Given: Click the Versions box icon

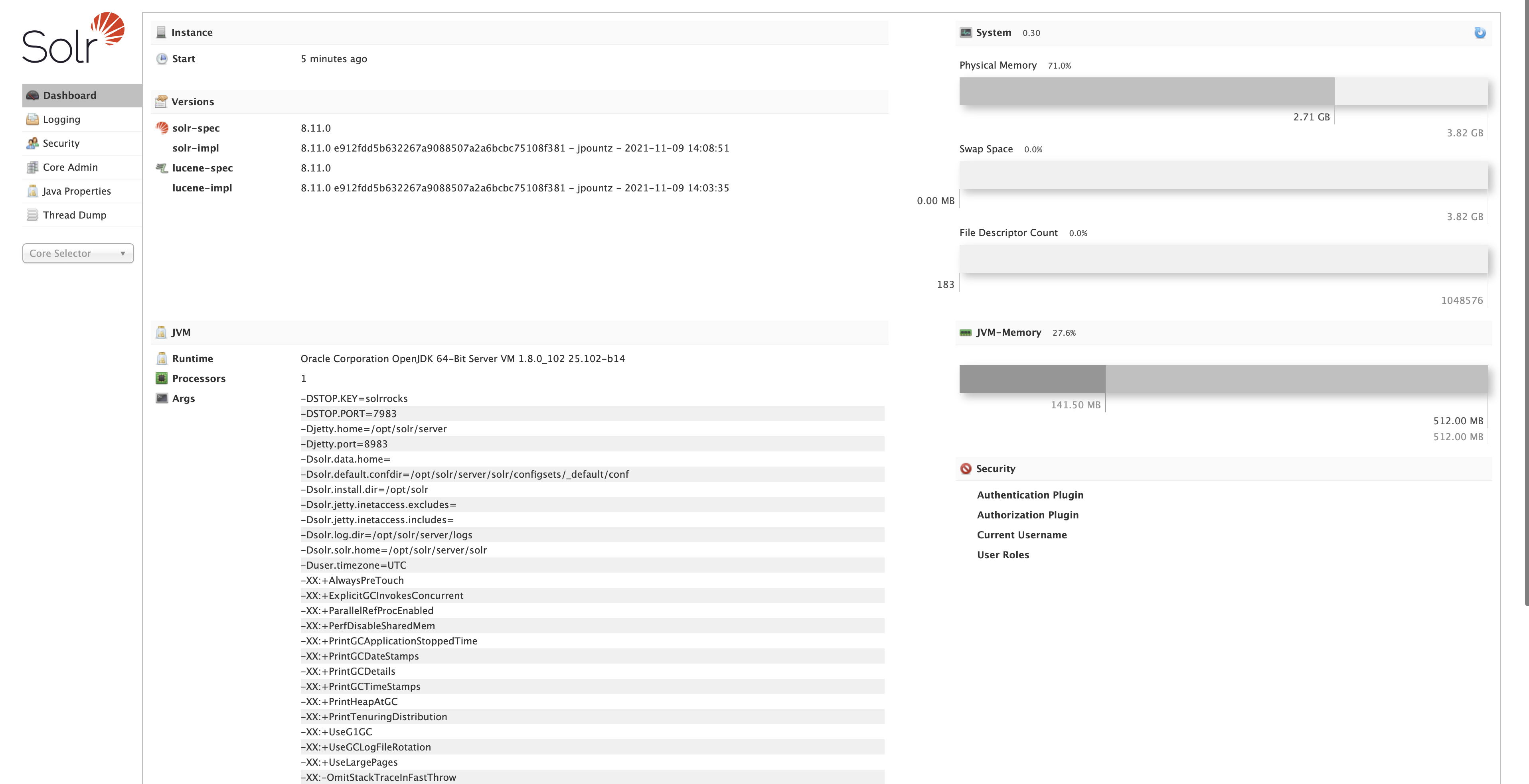Looking at the screenshot, I should (x=161, y=101).
